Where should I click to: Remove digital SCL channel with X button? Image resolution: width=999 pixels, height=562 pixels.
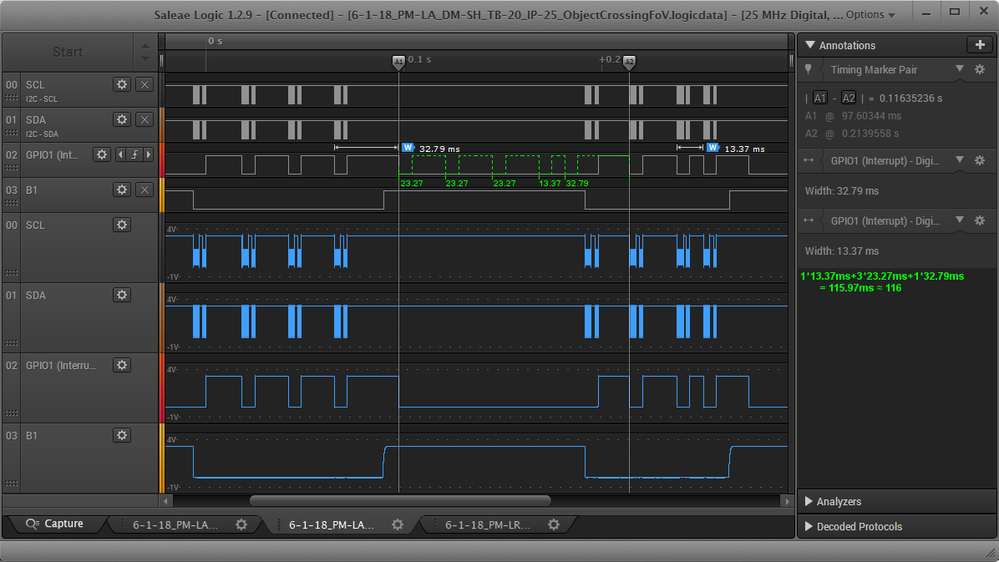145,85
